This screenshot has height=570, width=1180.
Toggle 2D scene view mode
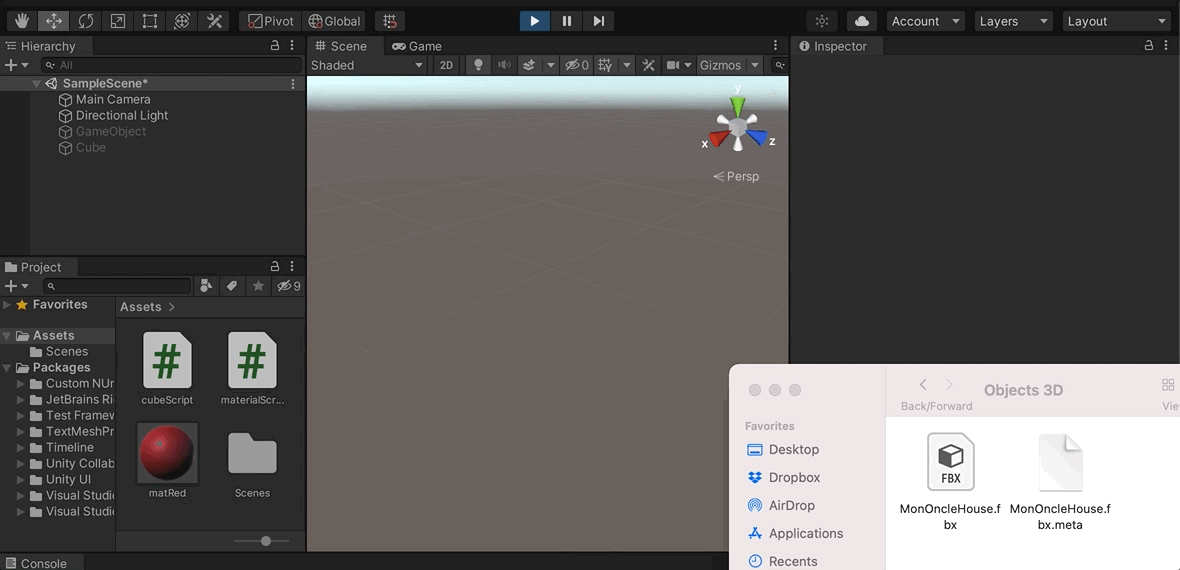pos(446,65)
